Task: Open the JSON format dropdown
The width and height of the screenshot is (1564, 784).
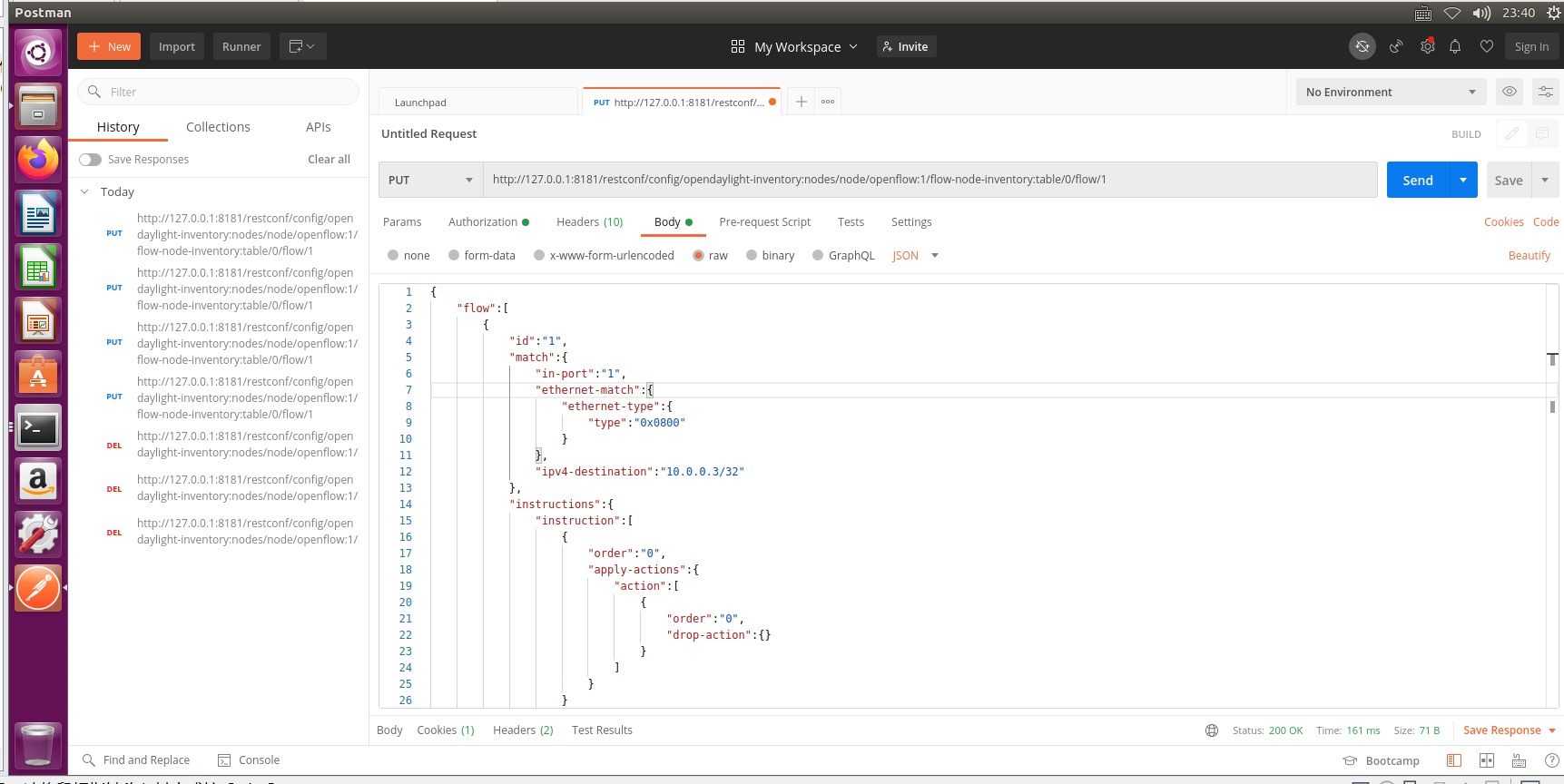Action: 915,256
